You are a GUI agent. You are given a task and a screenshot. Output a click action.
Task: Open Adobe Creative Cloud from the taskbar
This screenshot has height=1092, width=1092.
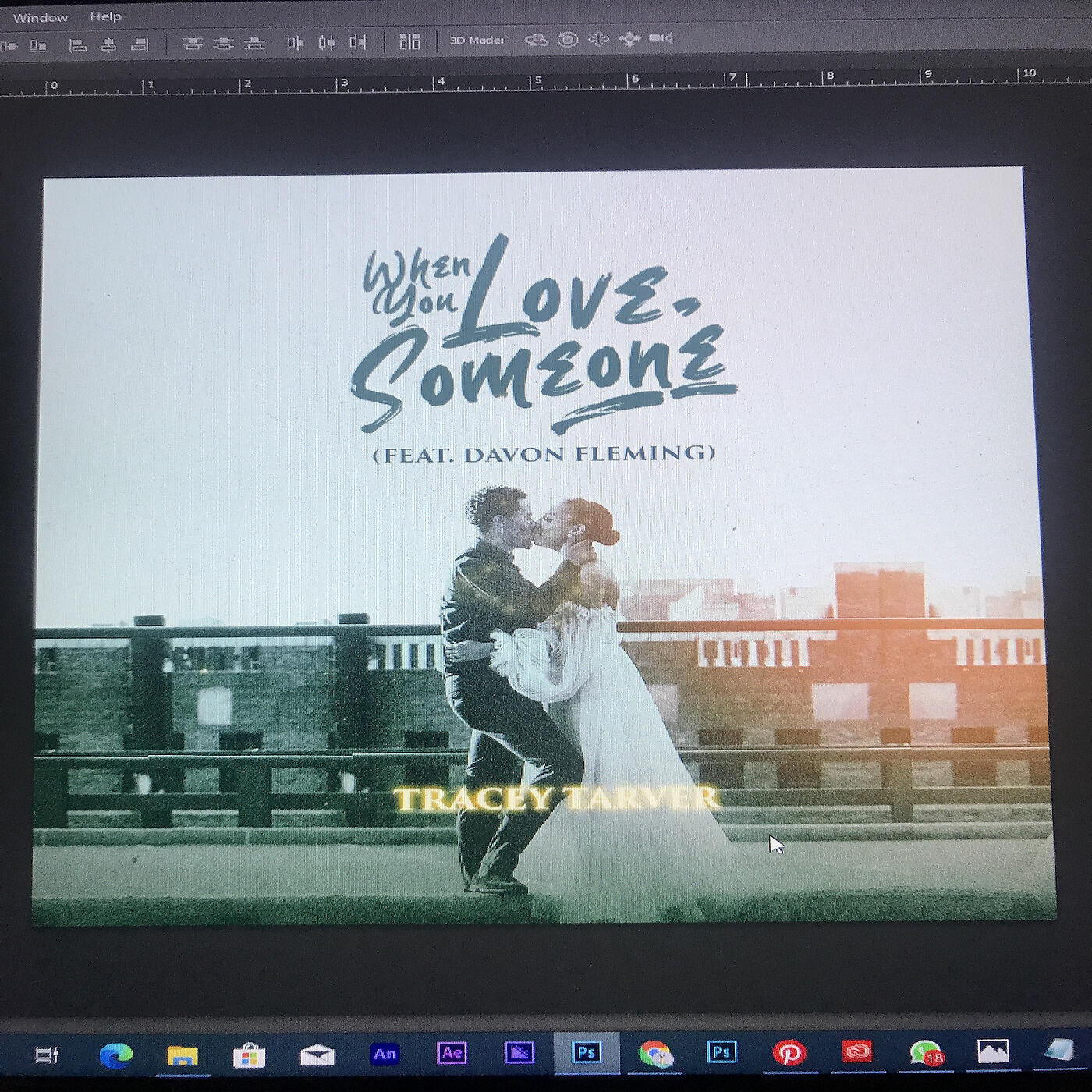pyautogui.click(x=857, y=1052)
